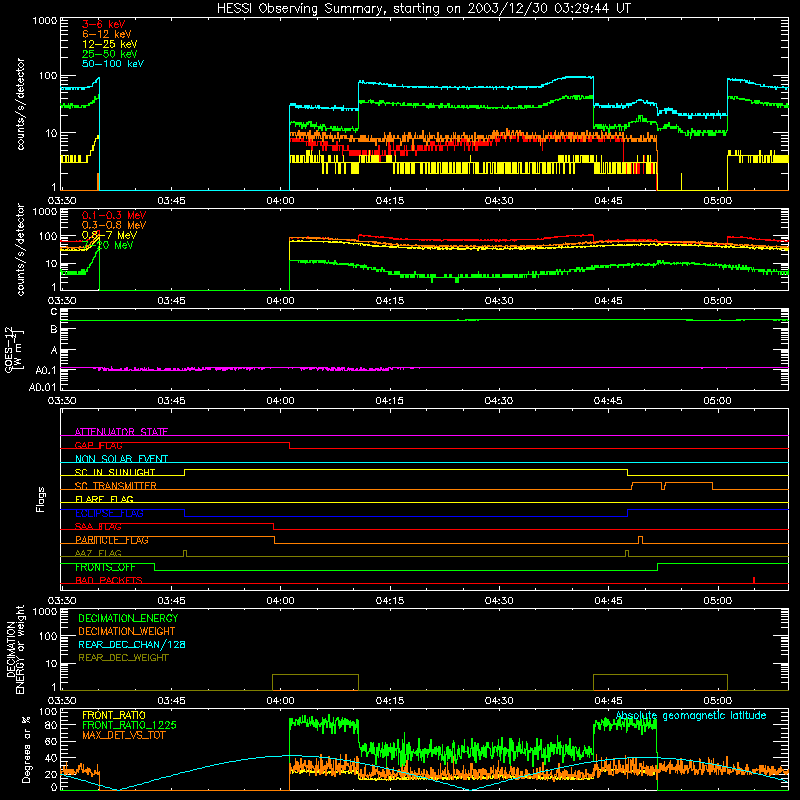Select the 12-25 keV legend label

click(x=110, y=44)
